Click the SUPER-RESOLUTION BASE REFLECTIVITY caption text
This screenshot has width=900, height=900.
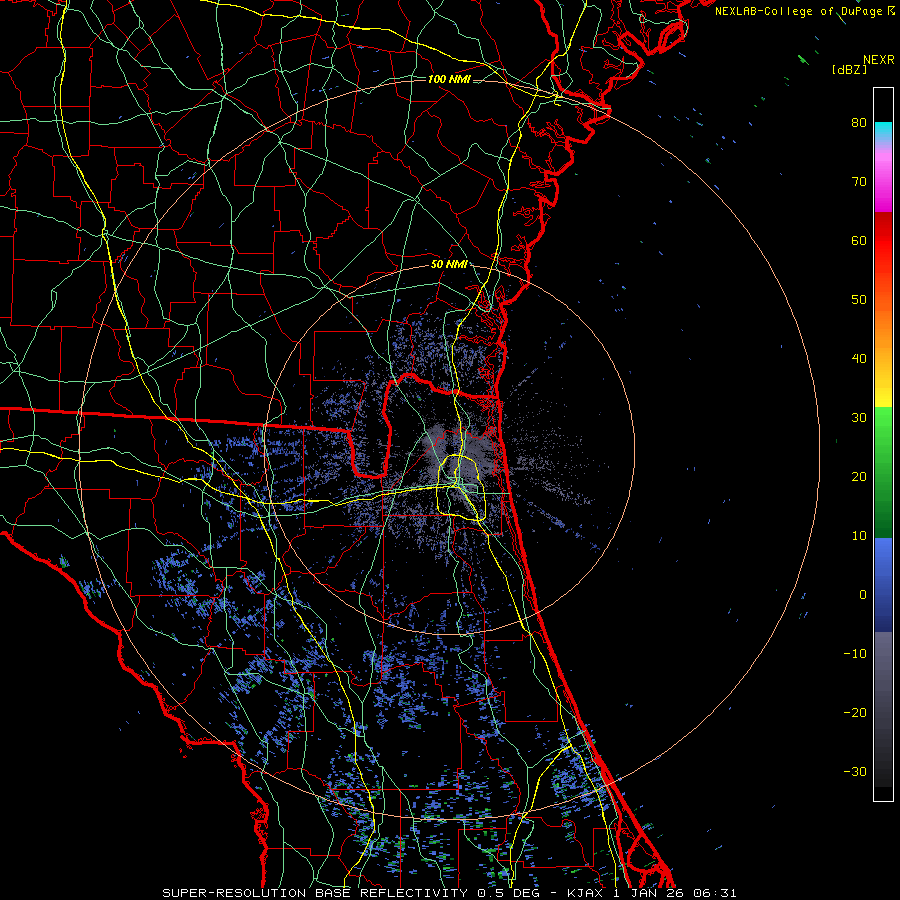coord(315,893)
